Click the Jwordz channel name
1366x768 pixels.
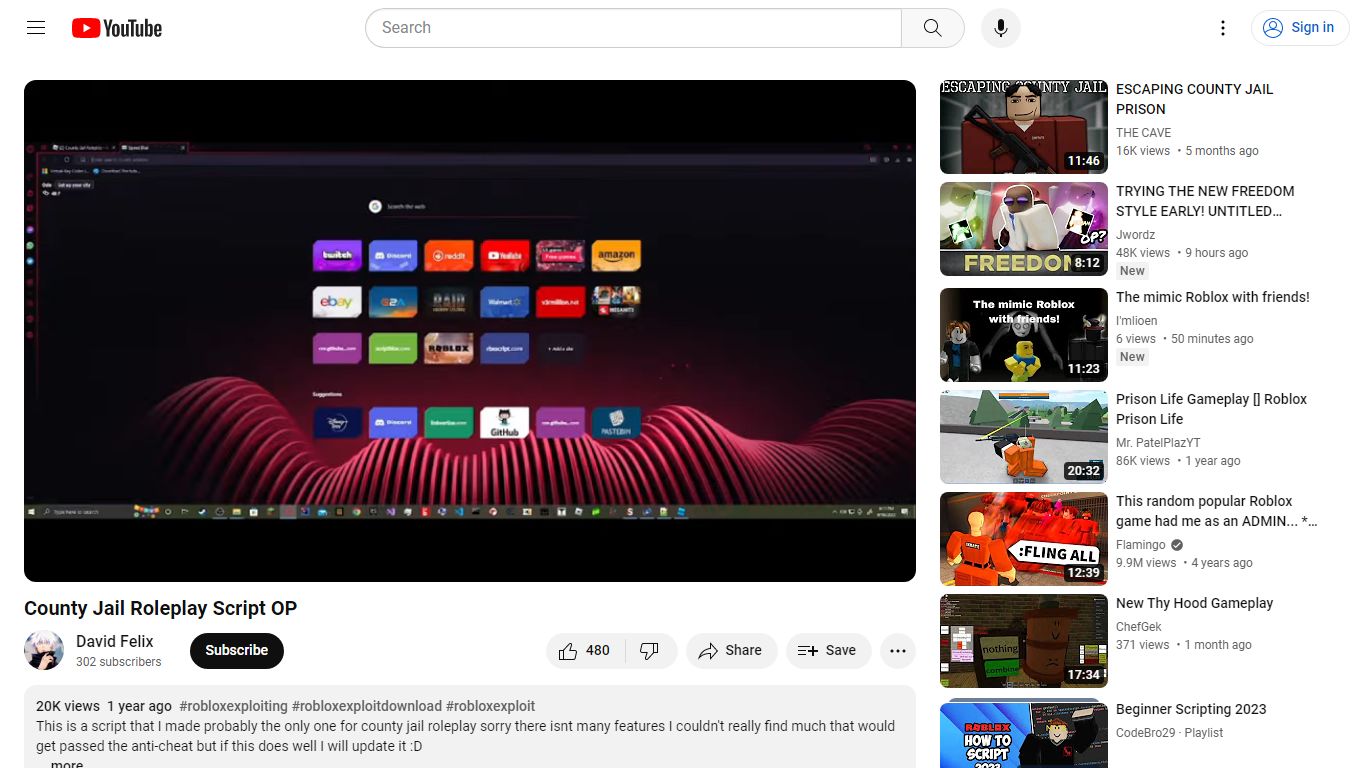click(1135, 235)
